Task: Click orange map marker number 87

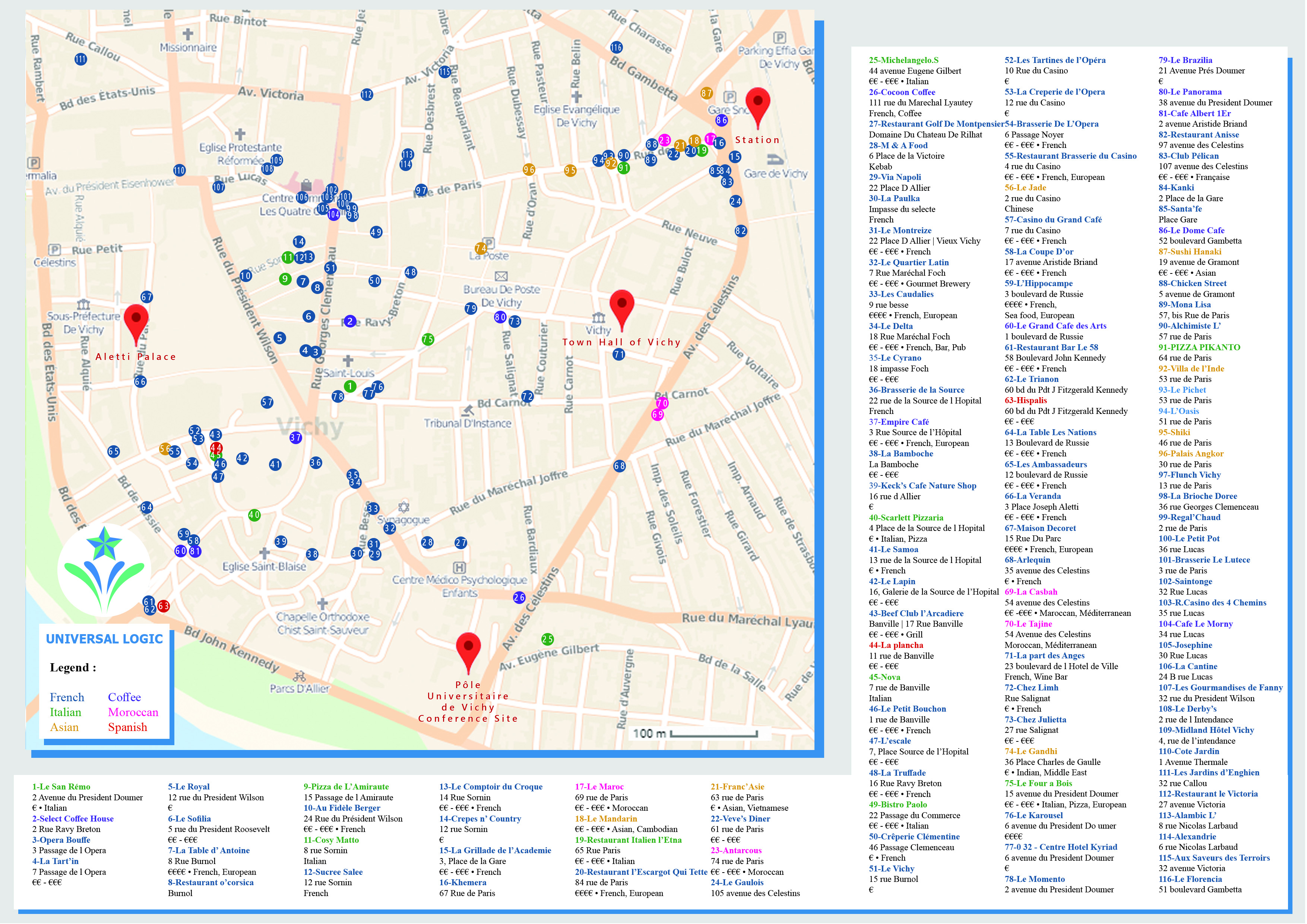Action: [706, 93]
